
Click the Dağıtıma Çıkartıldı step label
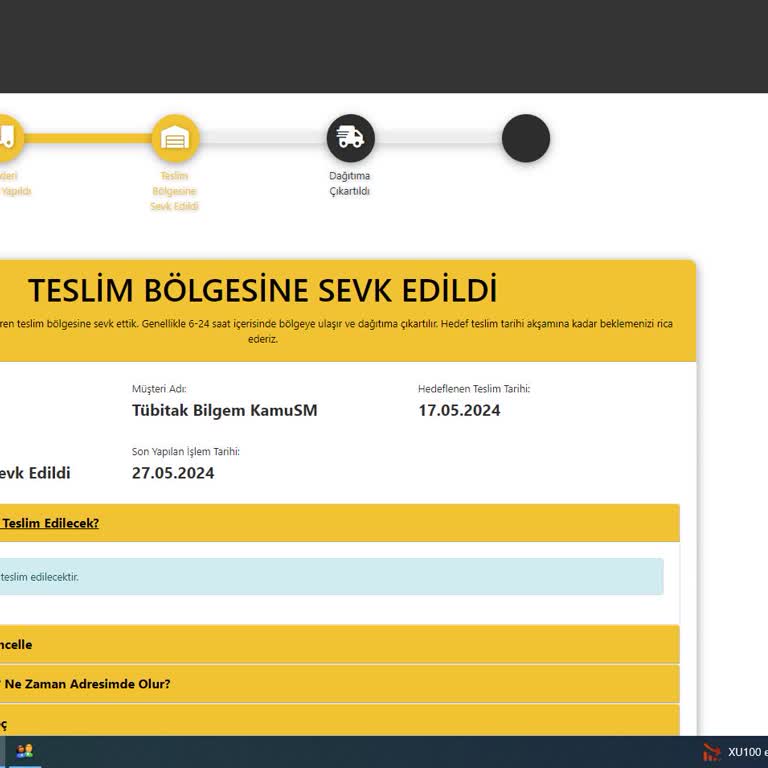tap(349, 183)
